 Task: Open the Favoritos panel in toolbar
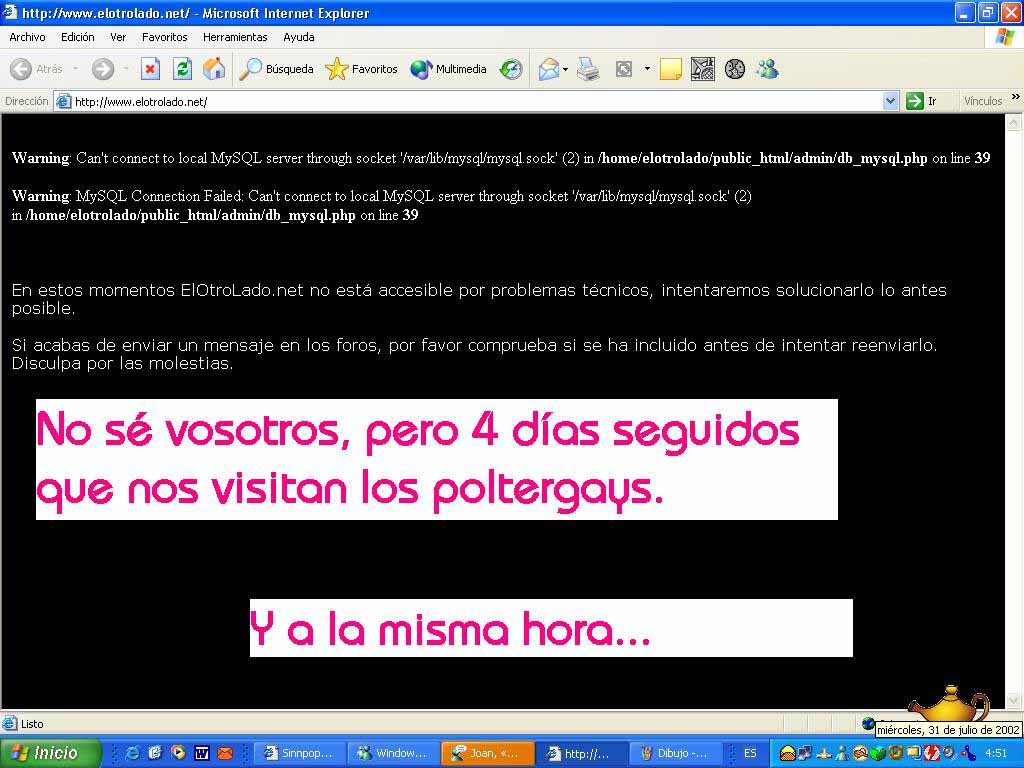[362, 69]
